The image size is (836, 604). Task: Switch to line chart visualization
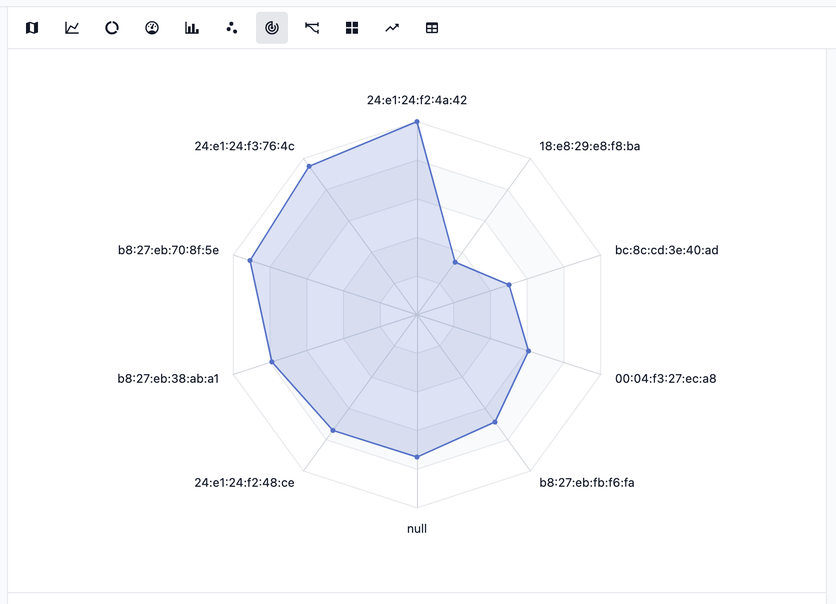(x=72, y=28)
